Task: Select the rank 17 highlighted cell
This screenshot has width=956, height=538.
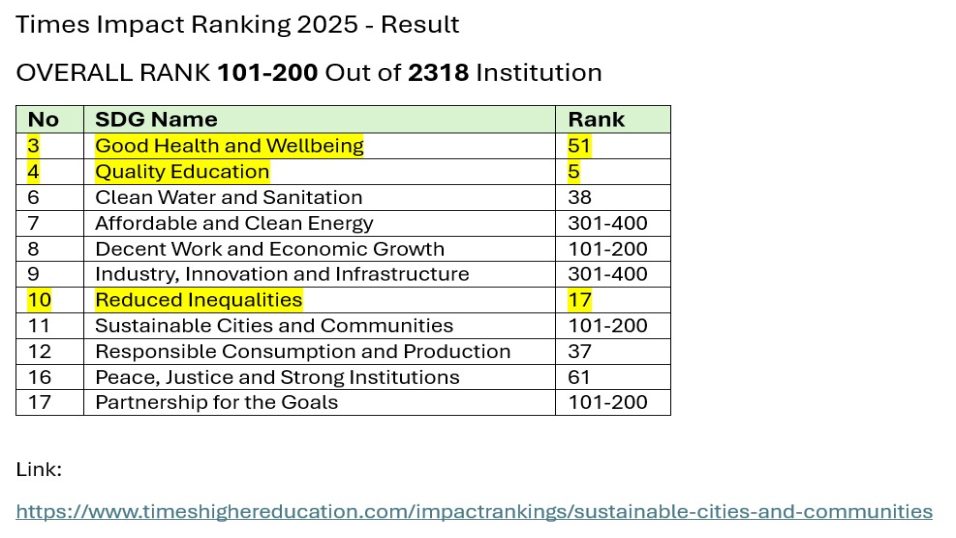Action: point(613,300)
